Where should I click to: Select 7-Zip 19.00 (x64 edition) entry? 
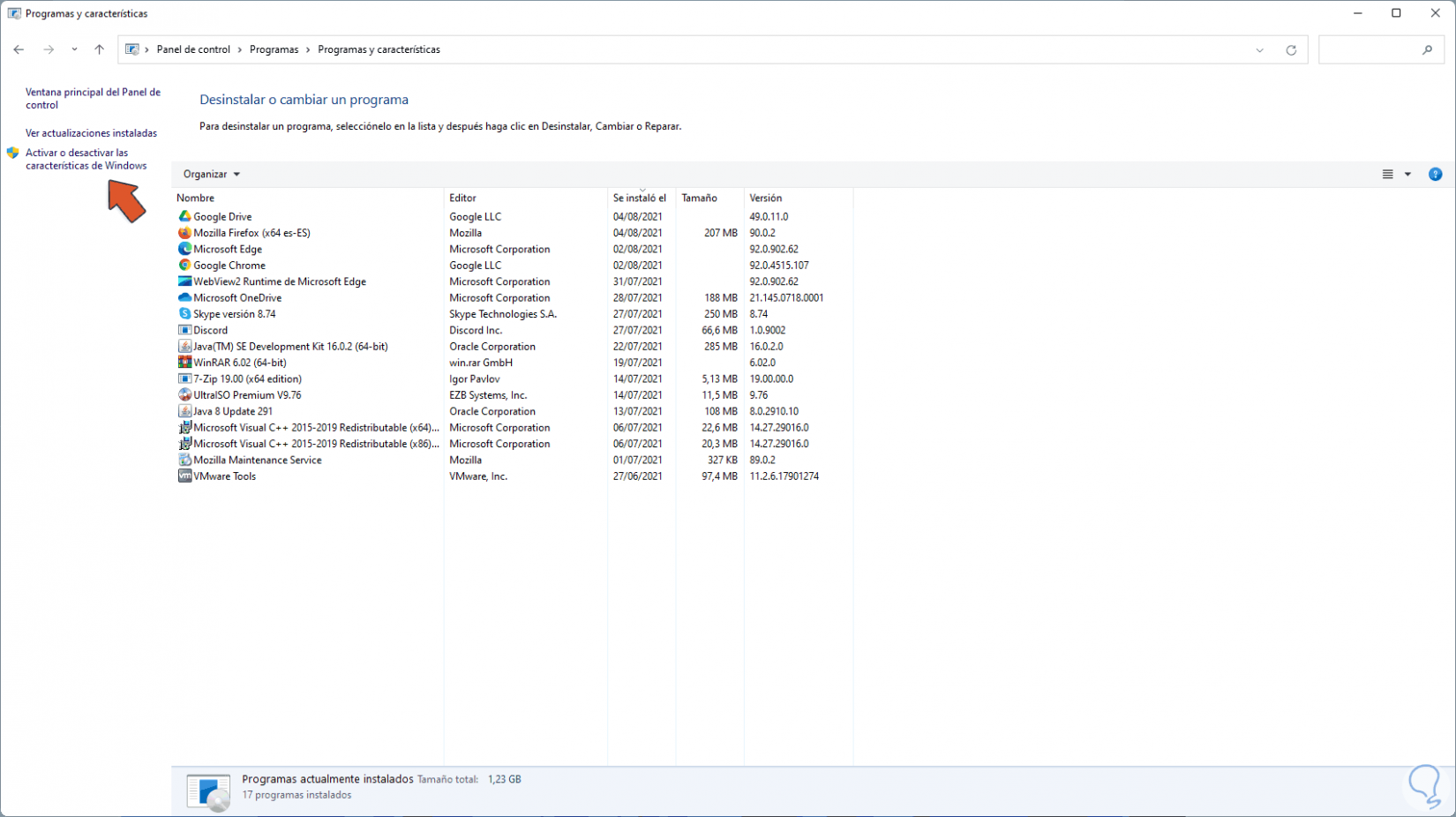click(x=247, y=379)
